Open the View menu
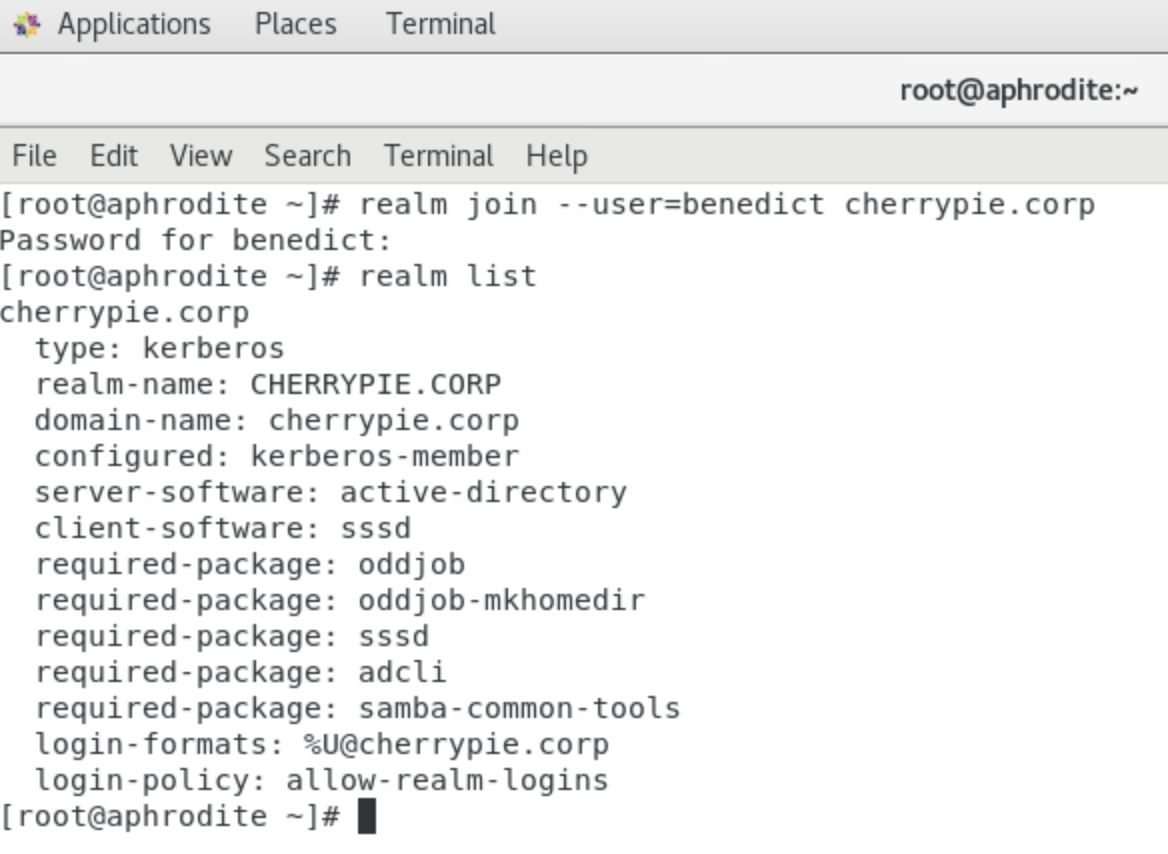Viewport: 1168px width, 854px height. tap(200, 156)
